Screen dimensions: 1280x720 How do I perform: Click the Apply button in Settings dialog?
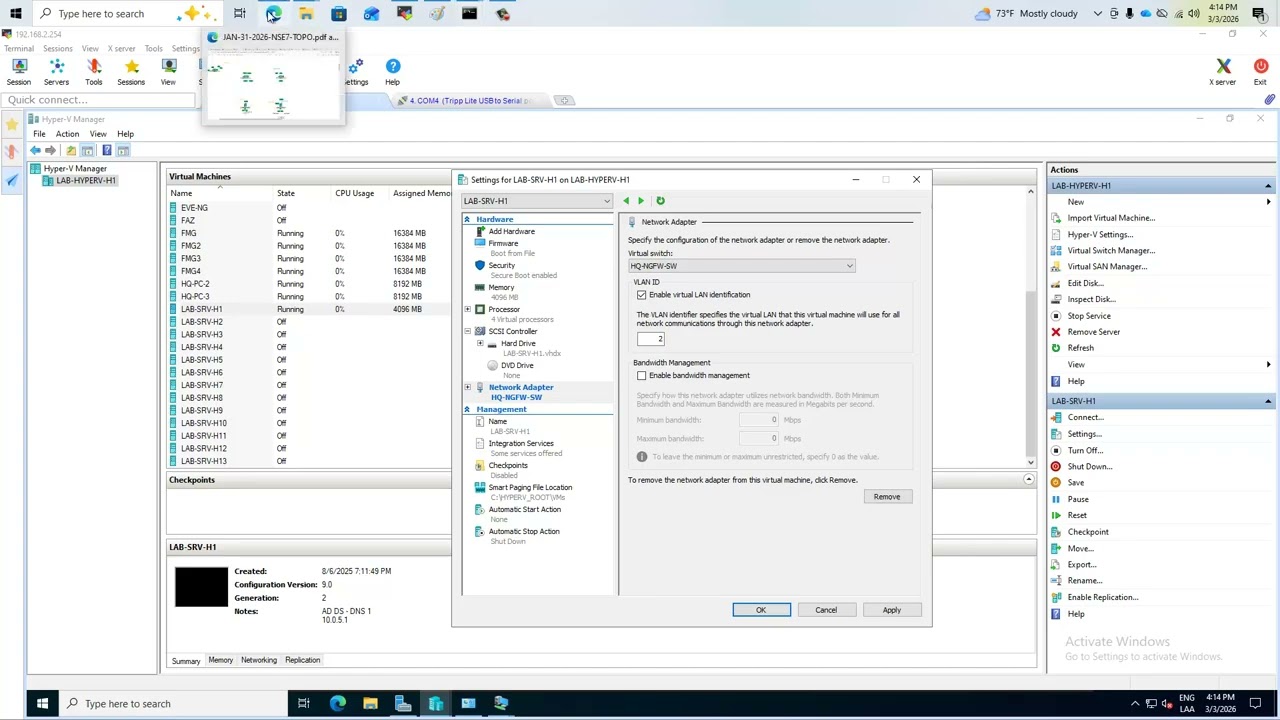(x=891, y=610)
